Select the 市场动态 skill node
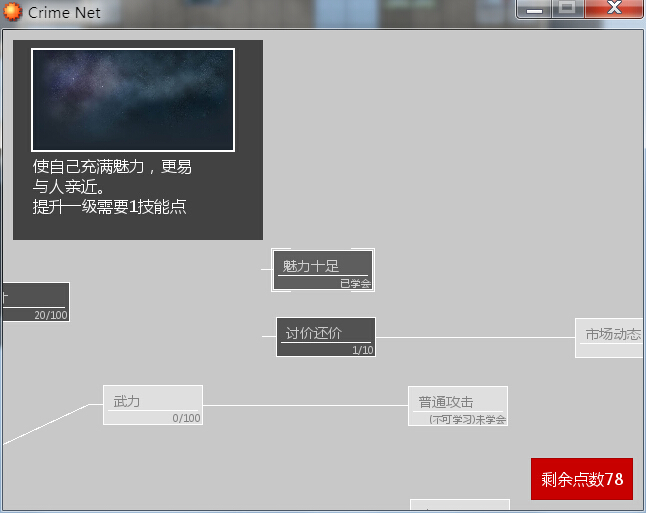This screenshot has height=513, width=646. pos(610,338)
